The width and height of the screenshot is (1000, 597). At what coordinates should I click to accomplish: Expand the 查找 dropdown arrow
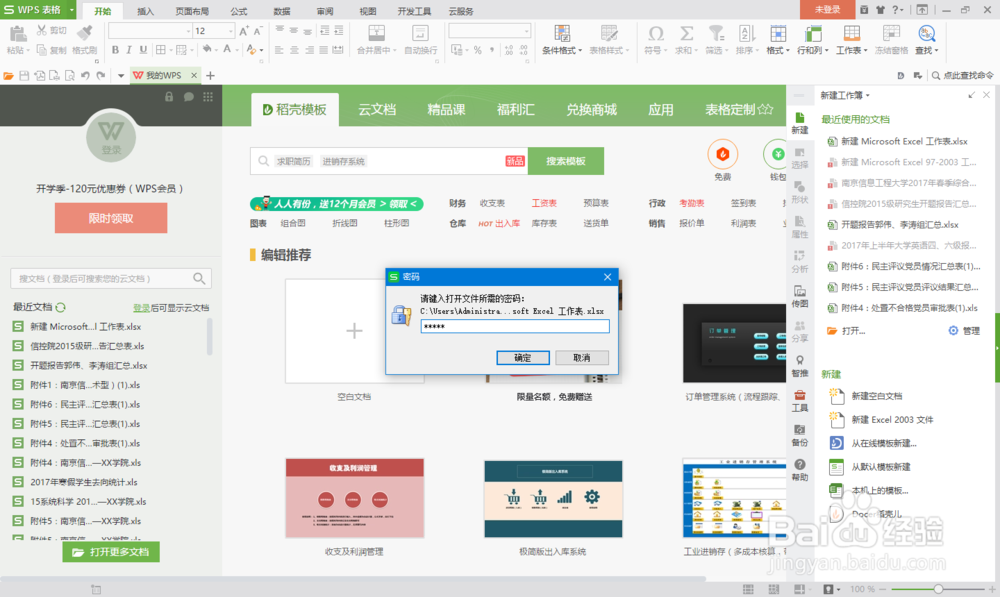tap(936, 50)
